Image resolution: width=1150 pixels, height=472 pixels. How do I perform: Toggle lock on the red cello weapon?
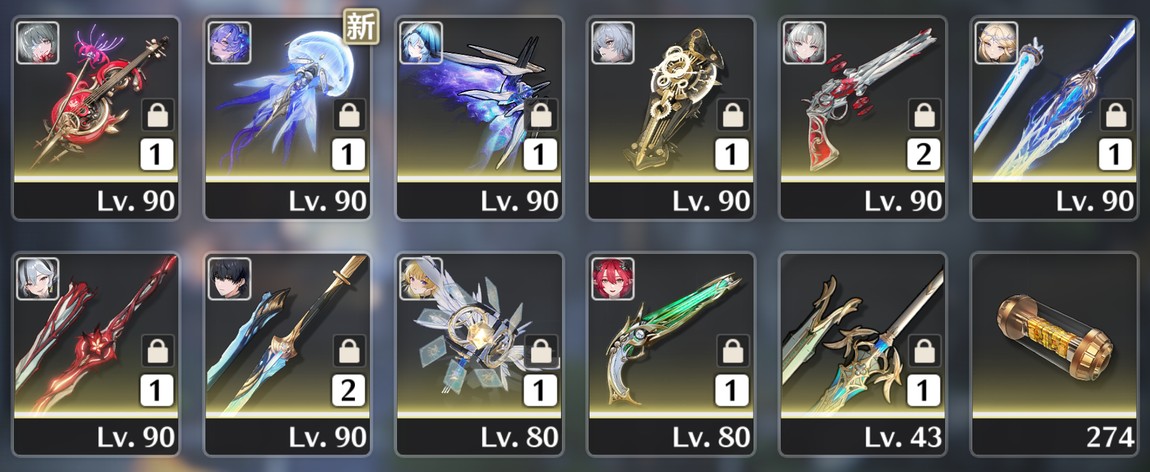pos(158,115)
